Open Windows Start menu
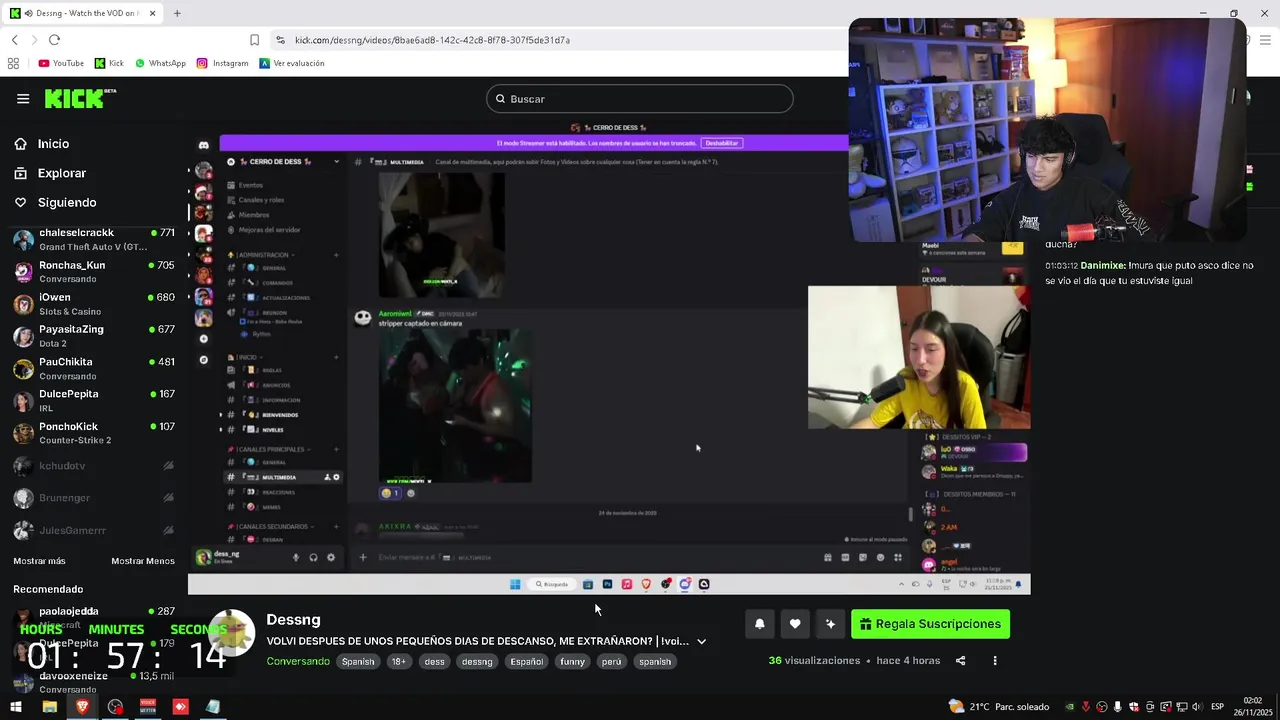Image resolution: width=1280 pixels, height=720 pixels. [15, 706]
